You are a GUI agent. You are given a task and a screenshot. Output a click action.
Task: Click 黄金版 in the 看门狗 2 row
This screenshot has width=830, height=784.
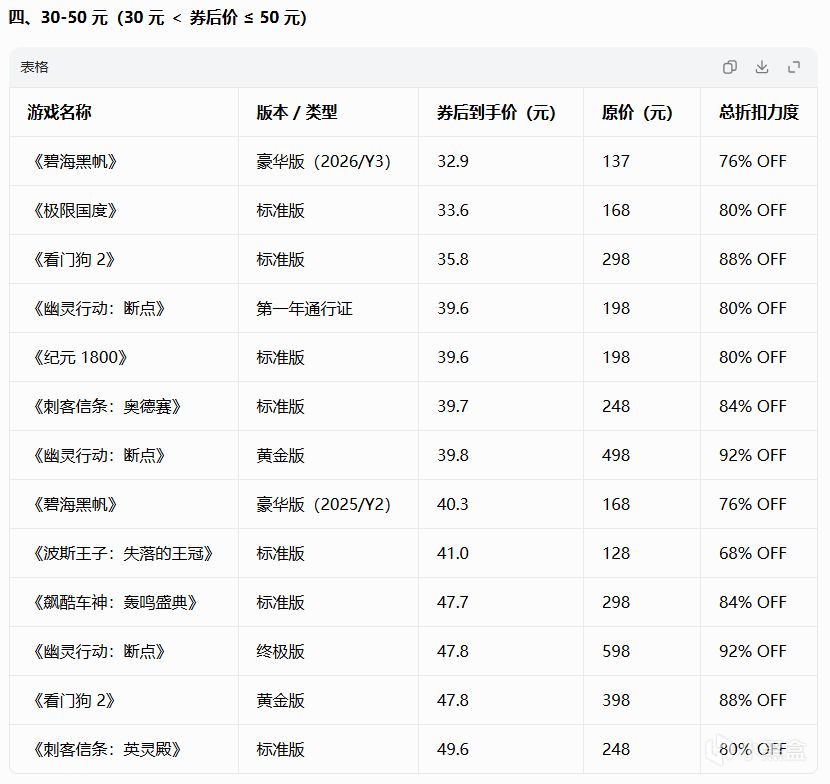[x=281, y=700]
